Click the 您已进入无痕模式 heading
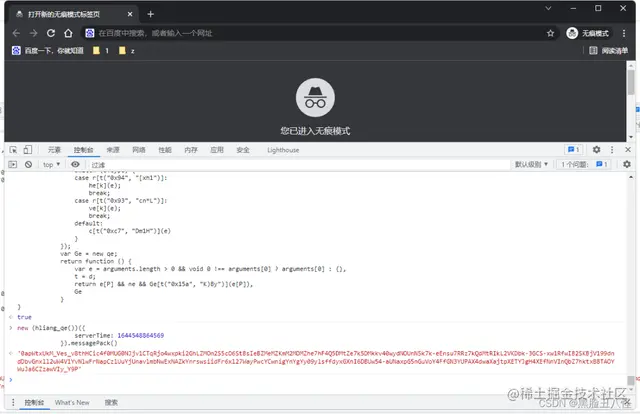 coord(315,131)
